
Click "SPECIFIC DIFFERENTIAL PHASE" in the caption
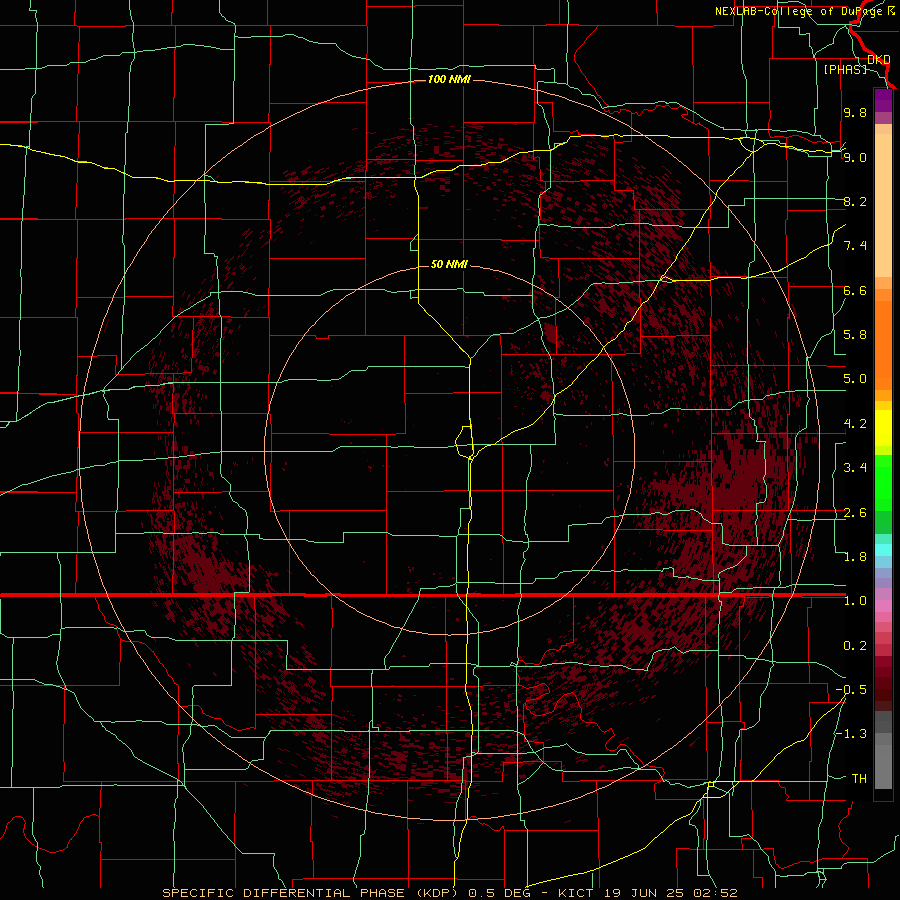click(284, 893)
